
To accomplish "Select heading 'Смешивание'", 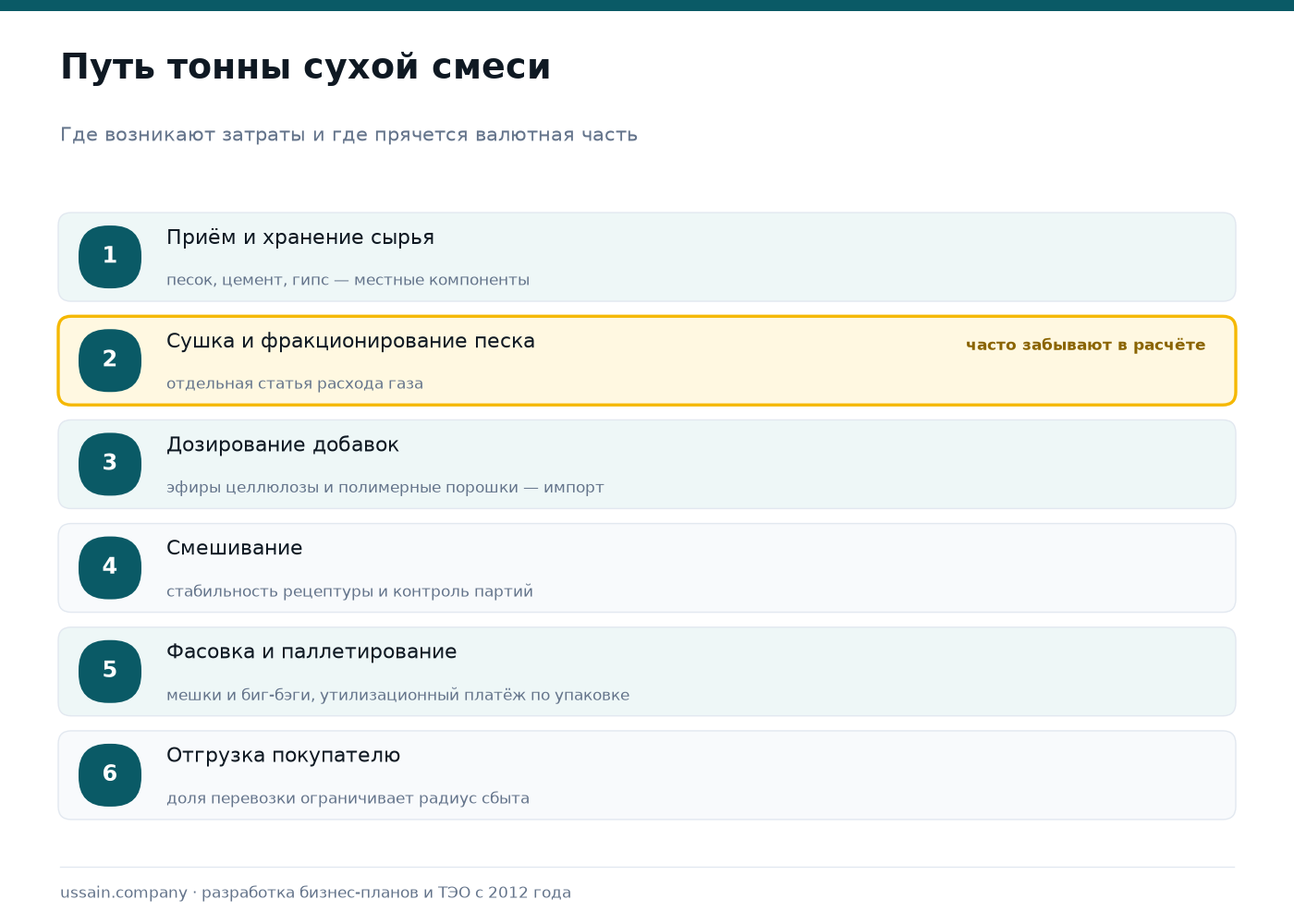I will tap(235, 548).
